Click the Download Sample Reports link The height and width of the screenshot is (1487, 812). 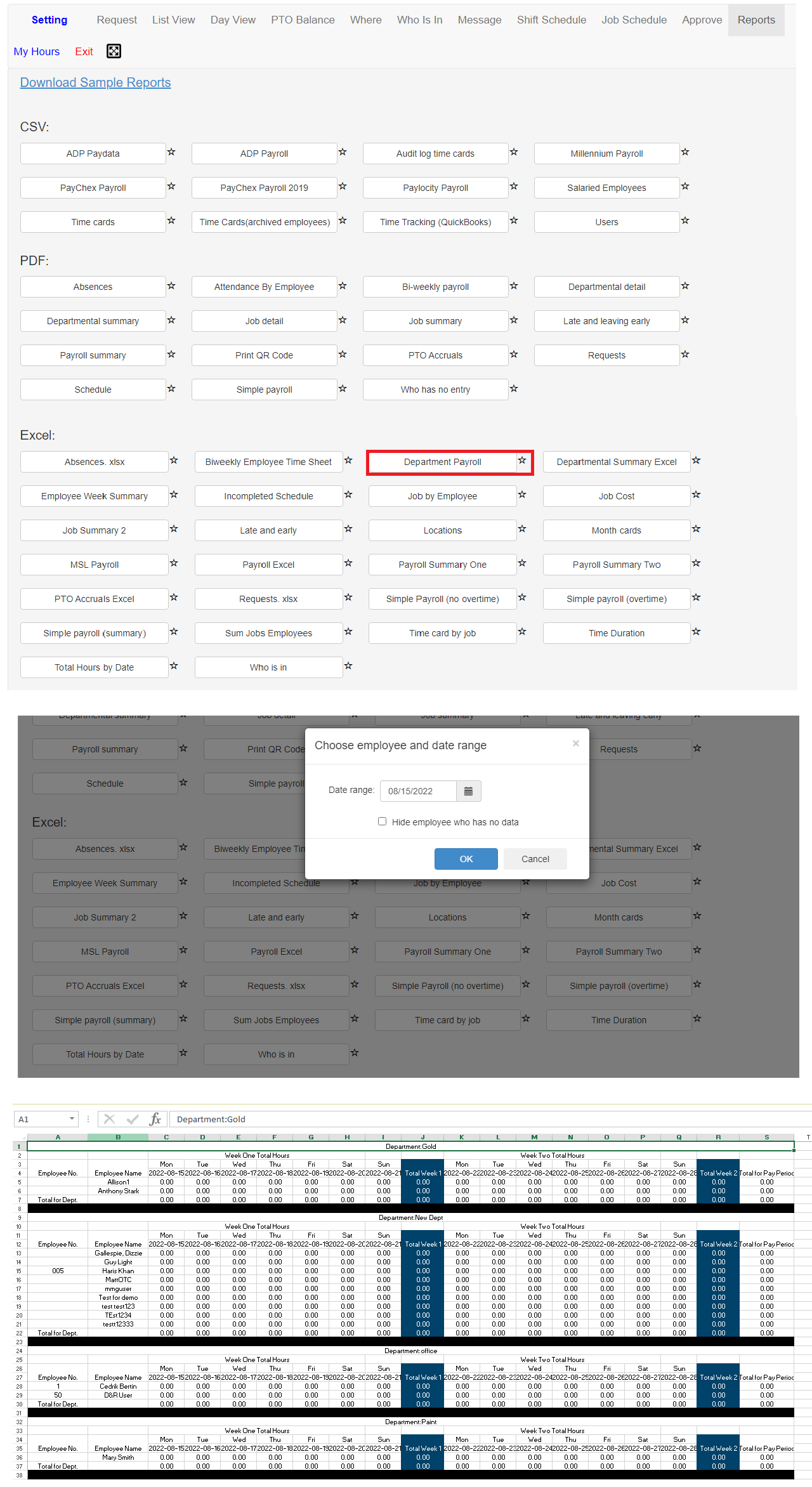[96, 82]
